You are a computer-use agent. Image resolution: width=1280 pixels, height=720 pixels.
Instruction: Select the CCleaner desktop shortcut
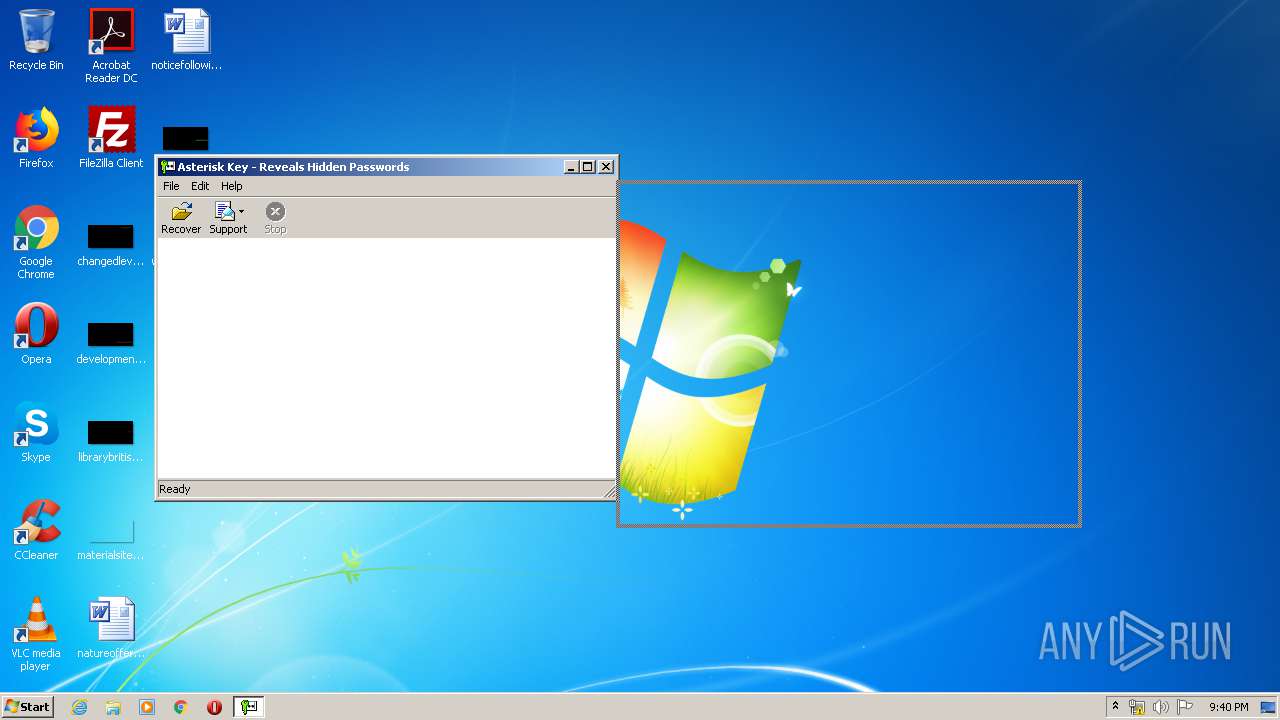click(36, 530)
